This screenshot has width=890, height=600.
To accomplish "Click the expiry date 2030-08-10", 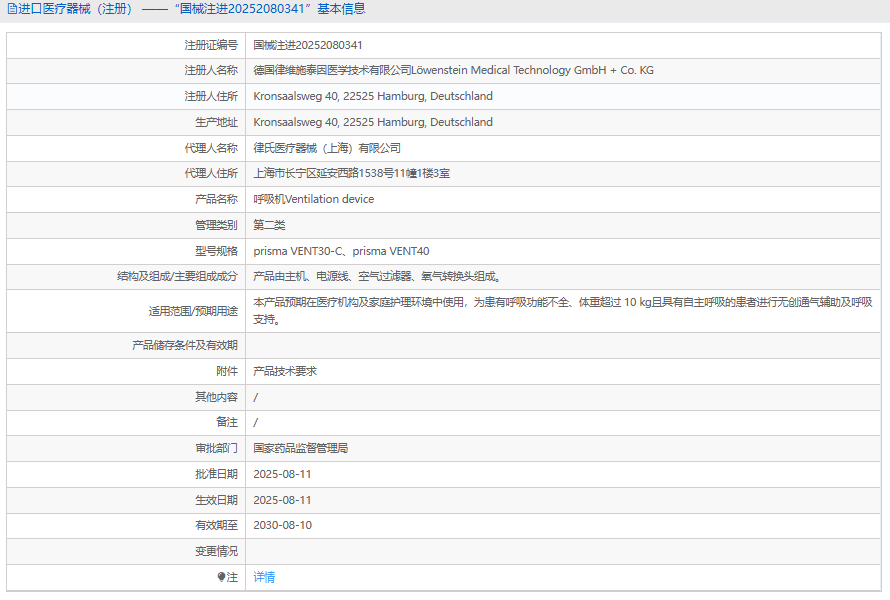I will [x=283, y=525].
